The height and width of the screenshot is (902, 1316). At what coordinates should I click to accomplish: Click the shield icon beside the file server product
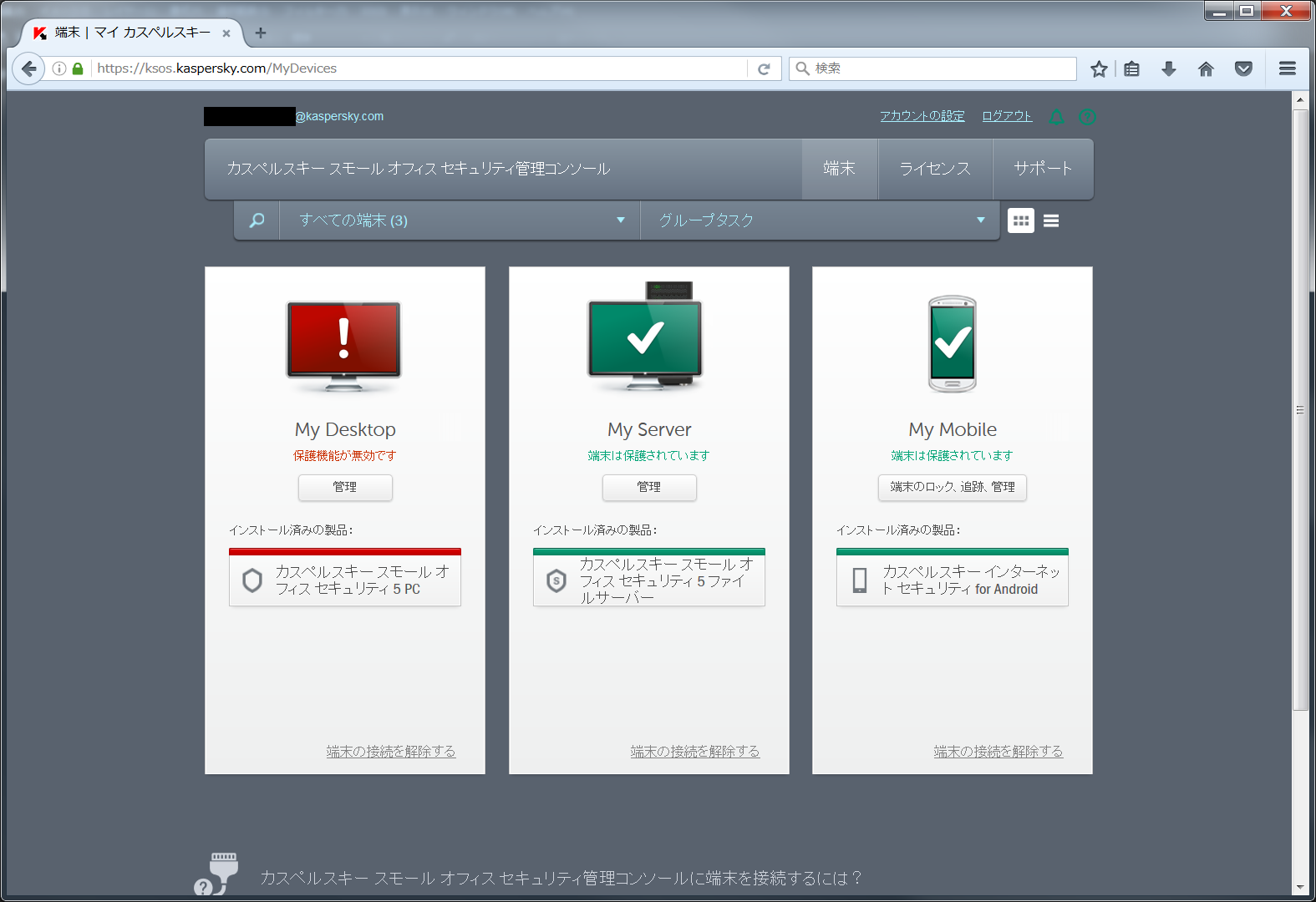pyautogui.click(x=556, y=580)
